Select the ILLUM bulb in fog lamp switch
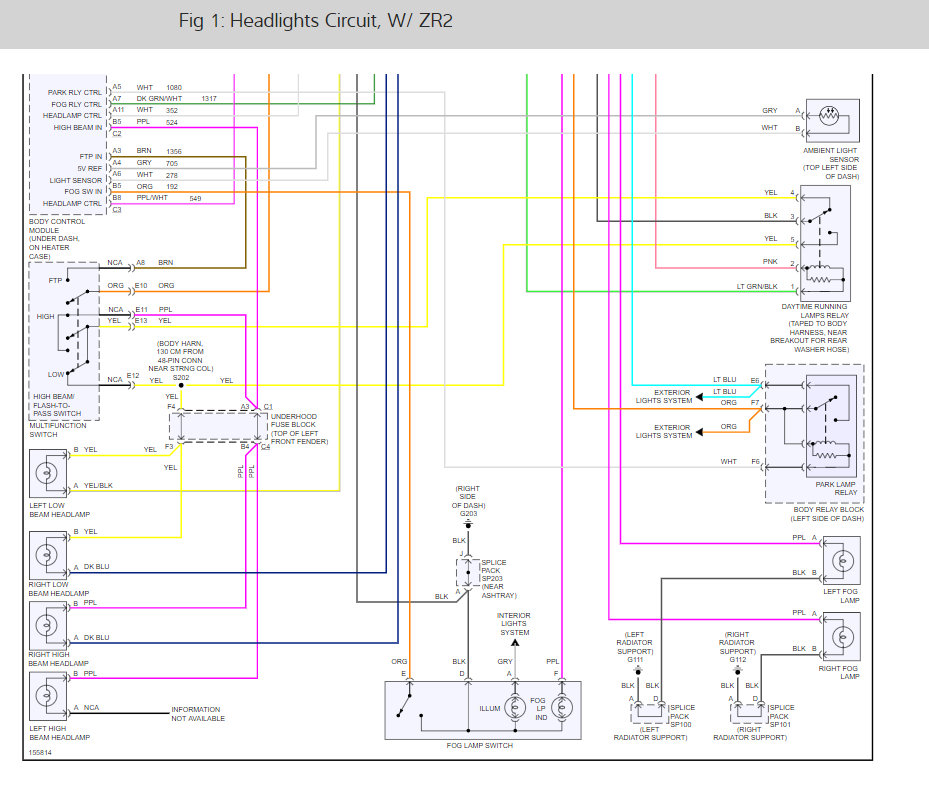Image resolution: width=929 pixels, height=787 pixels. click(x=515, y=708)
